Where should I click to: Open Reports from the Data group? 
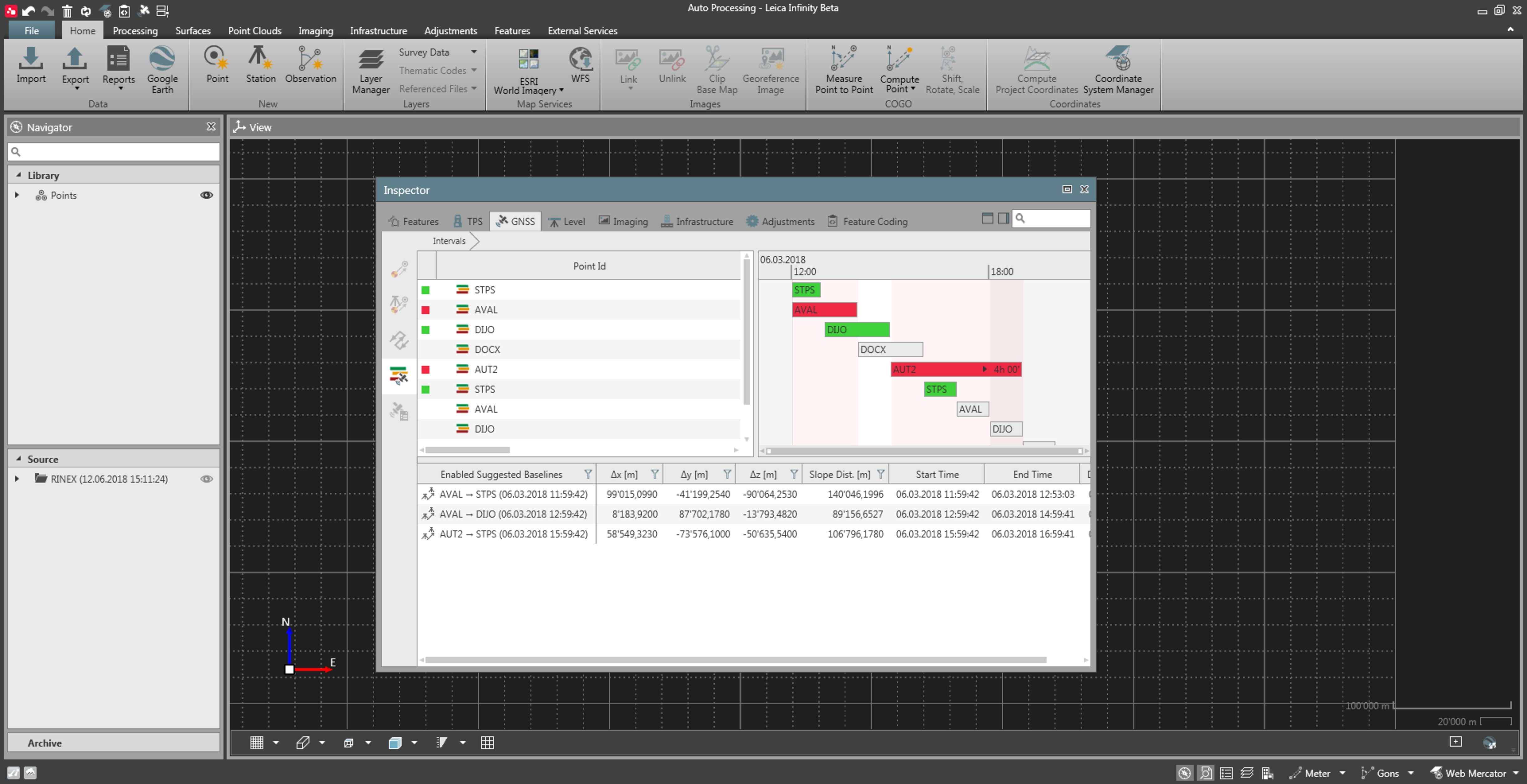click(119, 68)
